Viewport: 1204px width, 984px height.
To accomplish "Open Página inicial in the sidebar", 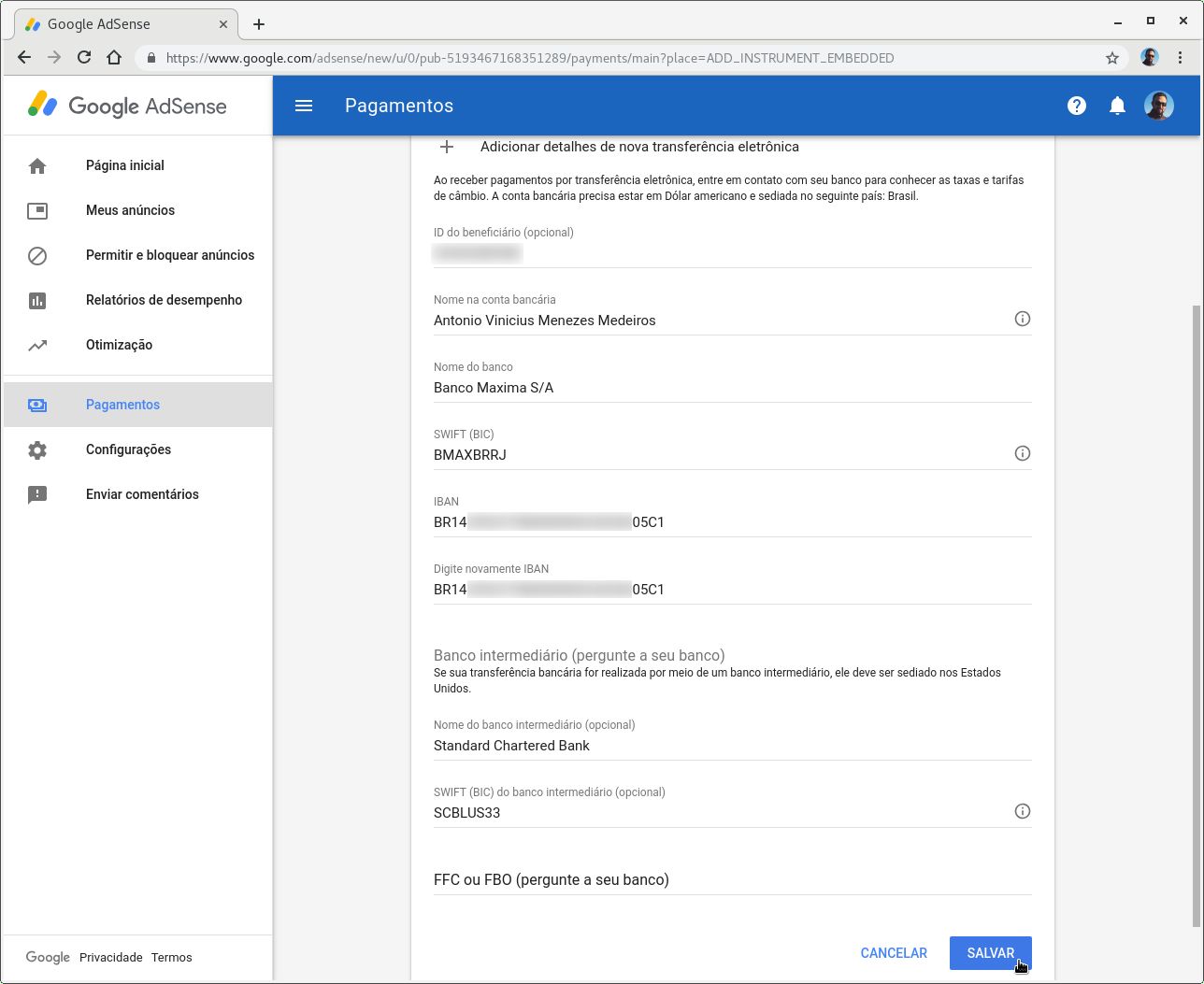I will pyautogui.click(x=138, y=165).
